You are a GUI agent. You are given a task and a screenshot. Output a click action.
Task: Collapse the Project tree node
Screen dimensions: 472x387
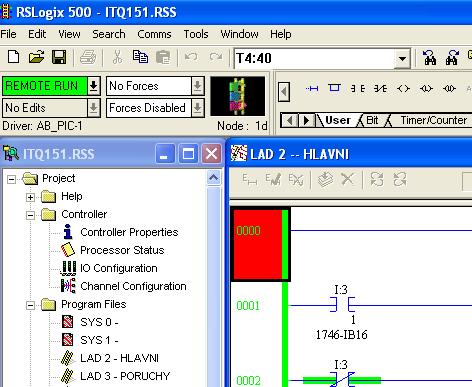click(11, 179)
